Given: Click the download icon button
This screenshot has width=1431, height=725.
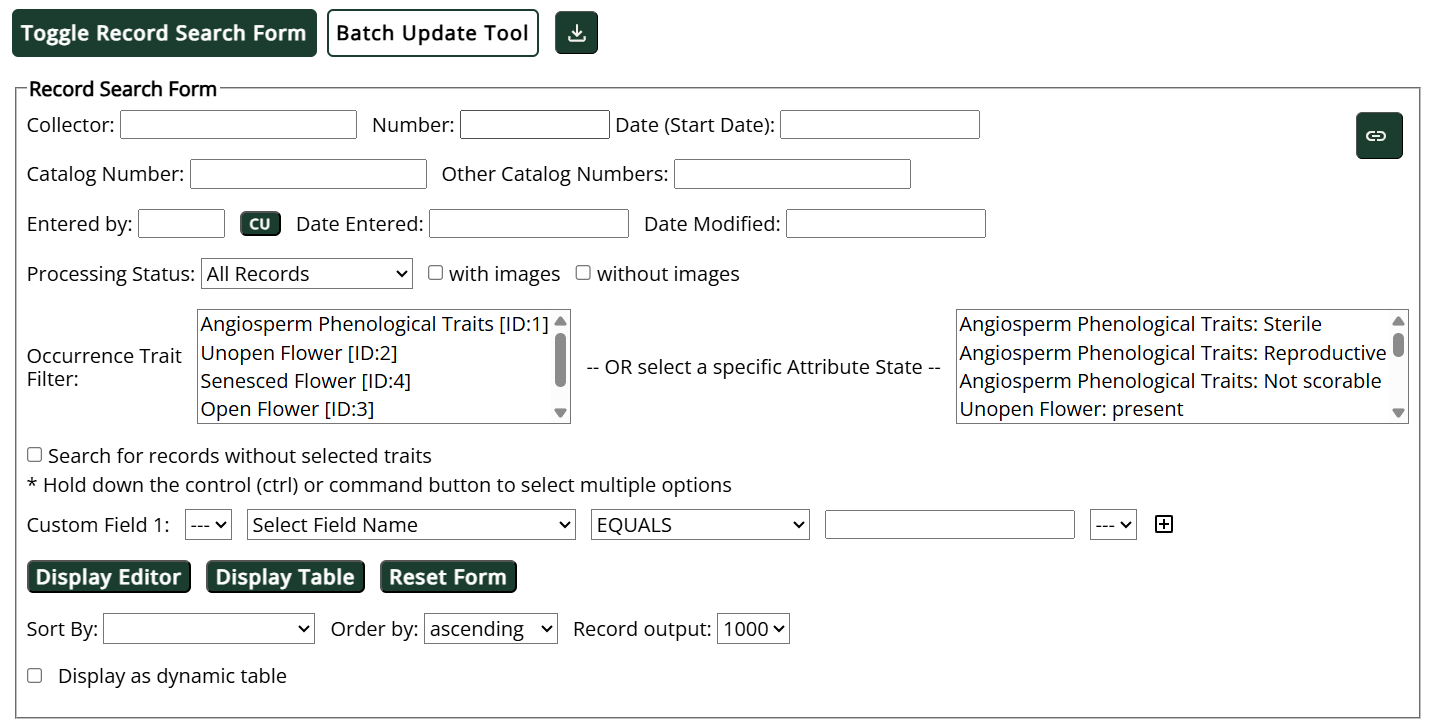Looking at the screenshot, I should point(576,33).
